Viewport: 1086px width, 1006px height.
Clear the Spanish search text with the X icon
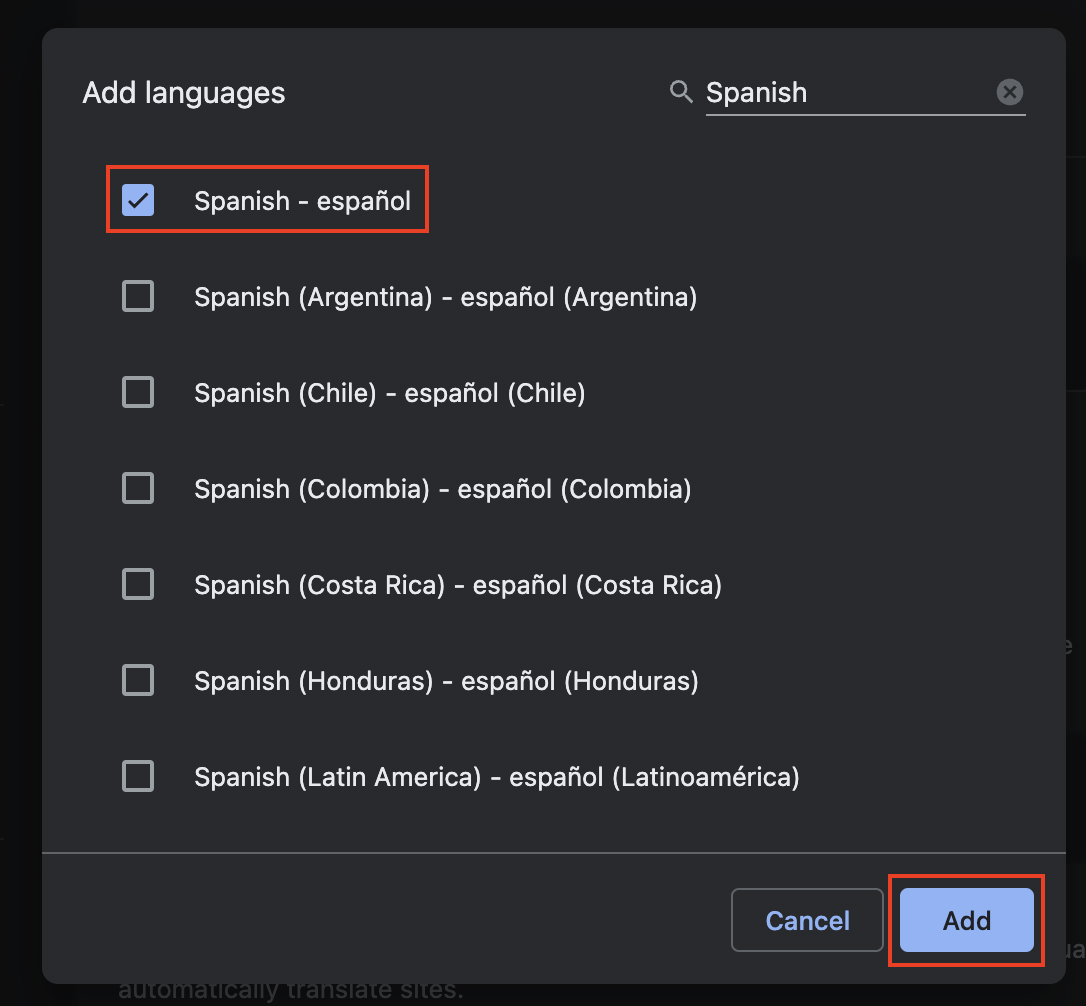tap(1009, 91)
